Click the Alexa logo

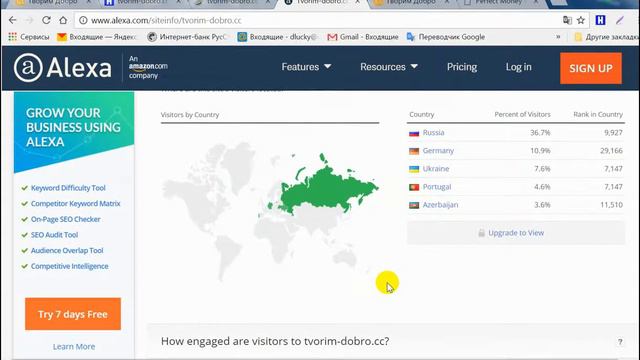click(62, 67)
